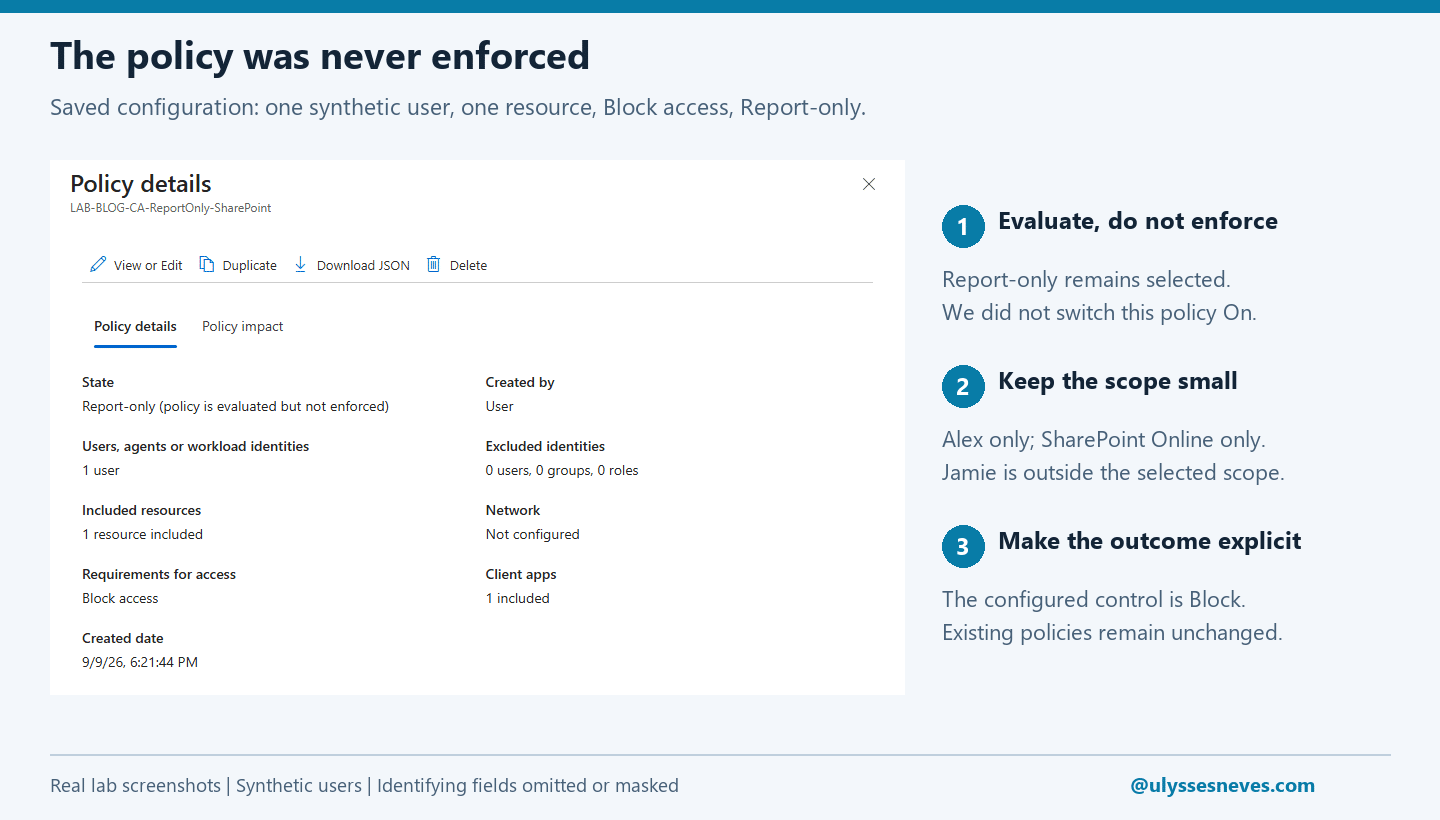
Task: Click the Duplicate copy icon
Action: (x=207, y=265)
